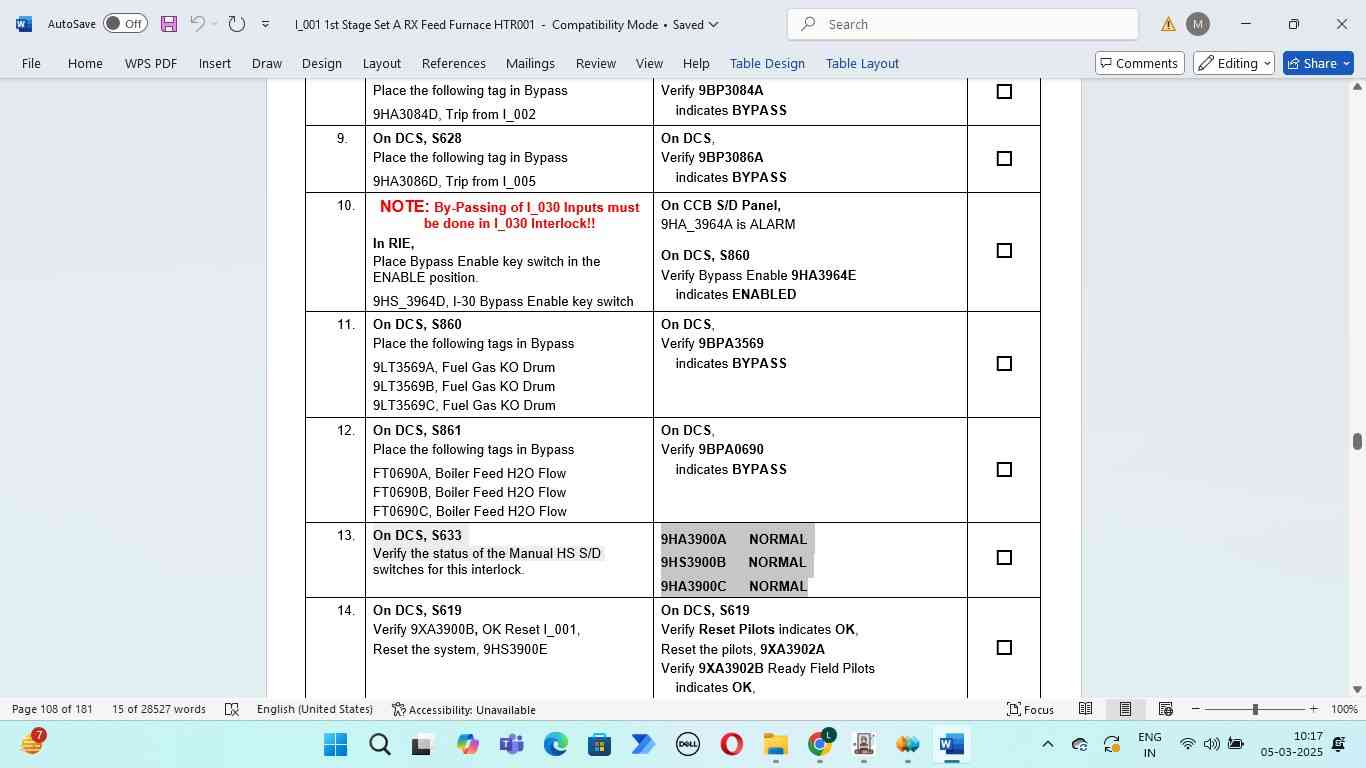Viewport: 1366px width, 768px height.
Task: Open taskbar Search
Action: click(x=380, y=745)
